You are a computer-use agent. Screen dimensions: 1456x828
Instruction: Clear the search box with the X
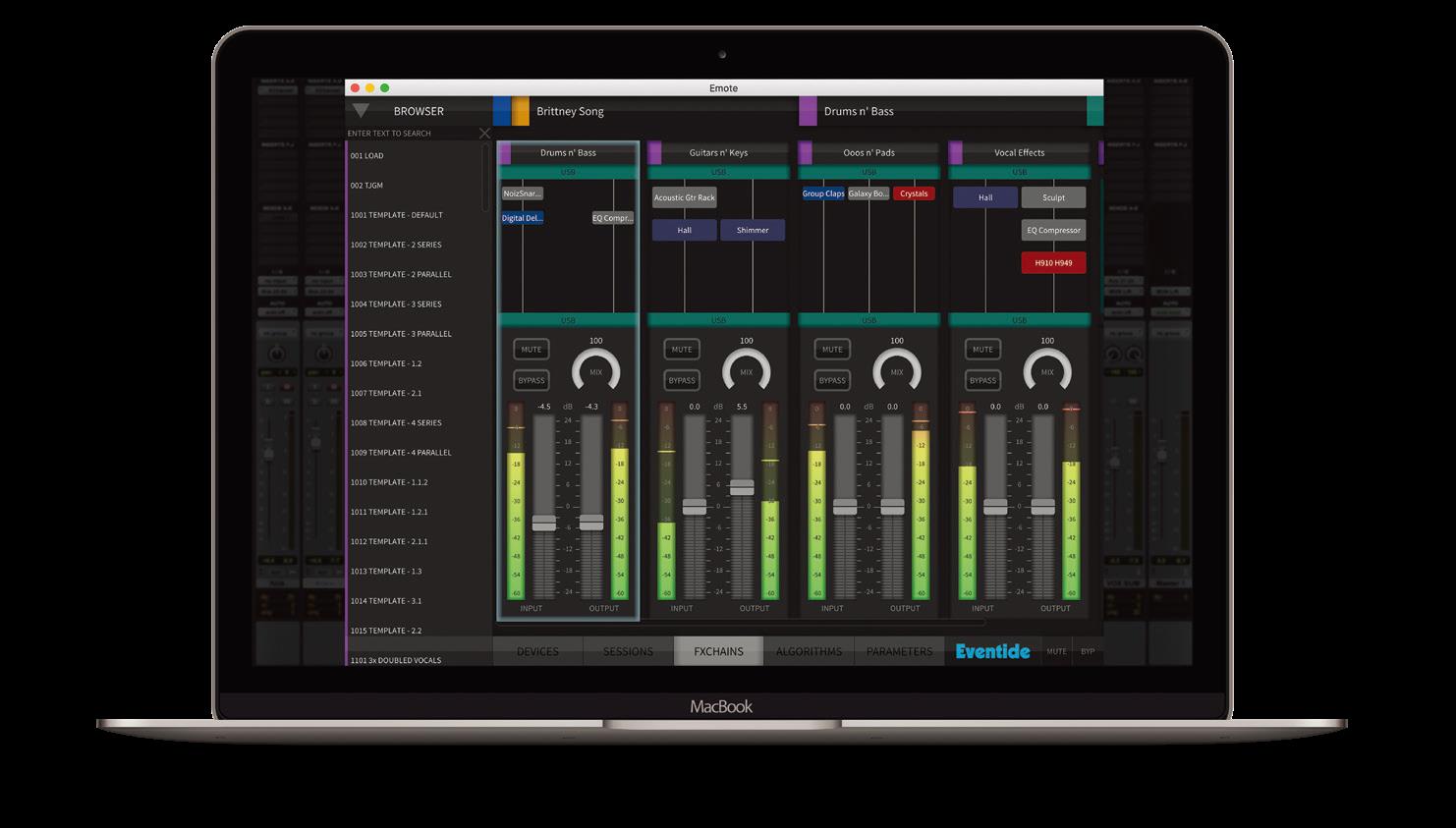click(483, 133)
